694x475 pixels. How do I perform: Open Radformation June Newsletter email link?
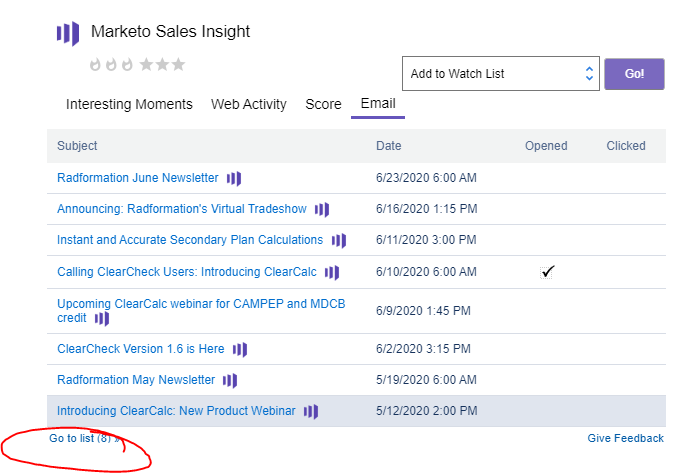point(137,178)
